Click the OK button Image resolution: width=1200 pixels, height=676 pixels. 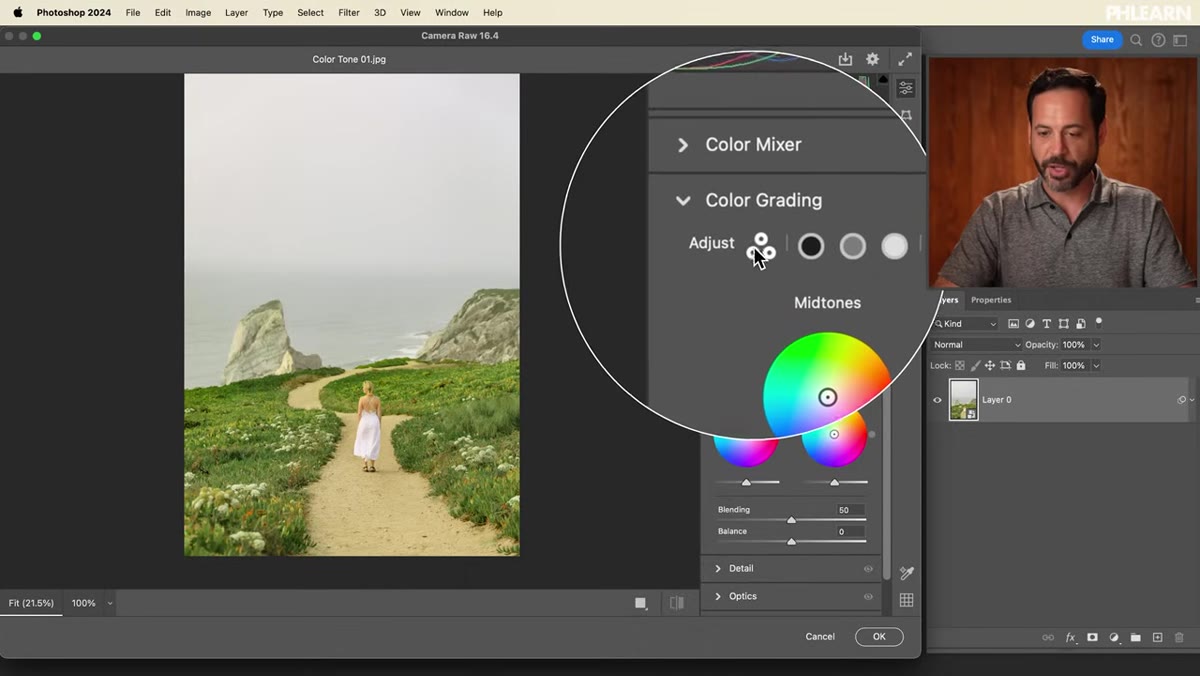point(879,637)
